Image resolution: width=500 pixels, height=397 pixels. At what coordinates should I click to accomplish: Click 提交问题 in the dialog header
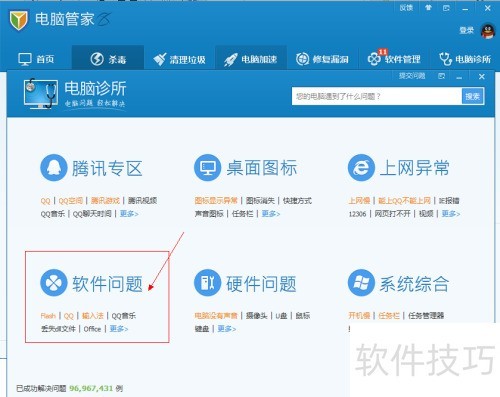point(412,76)
